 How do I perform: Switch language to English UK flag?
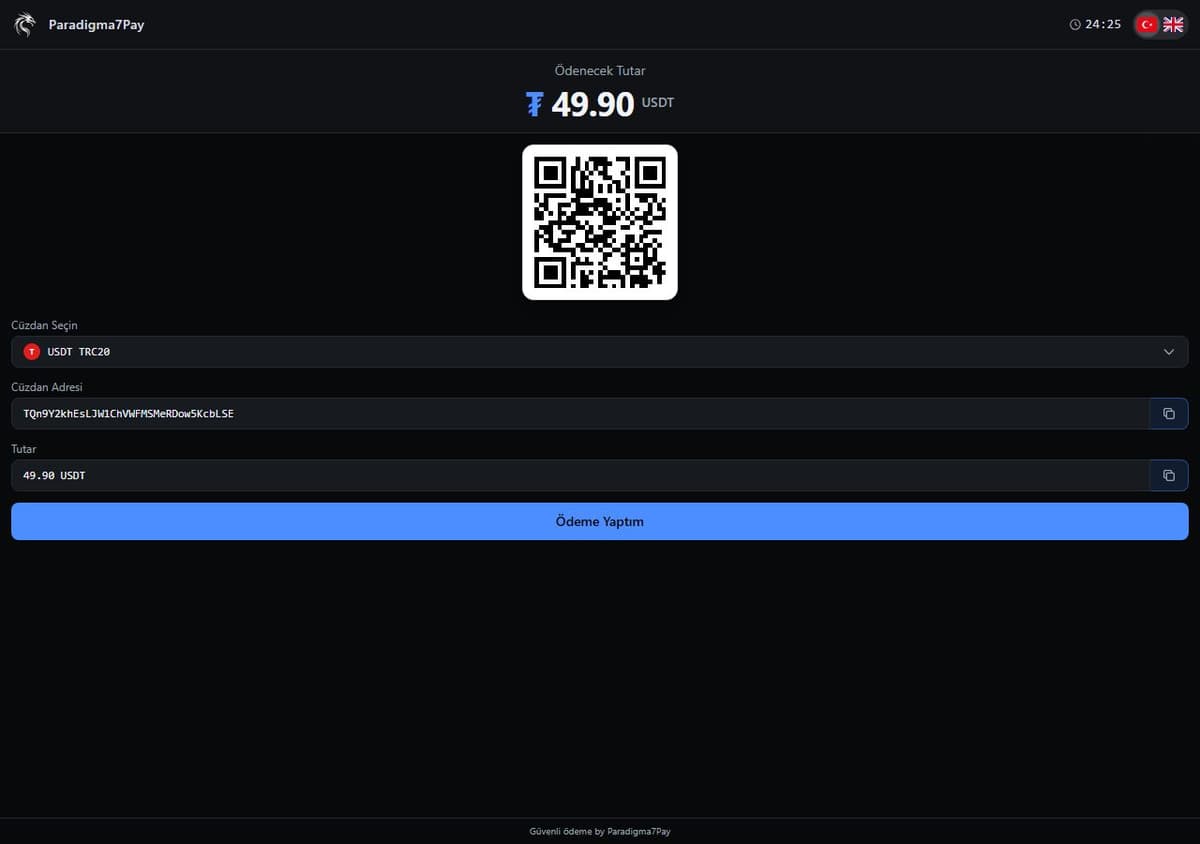click(x=1173, y=25)
